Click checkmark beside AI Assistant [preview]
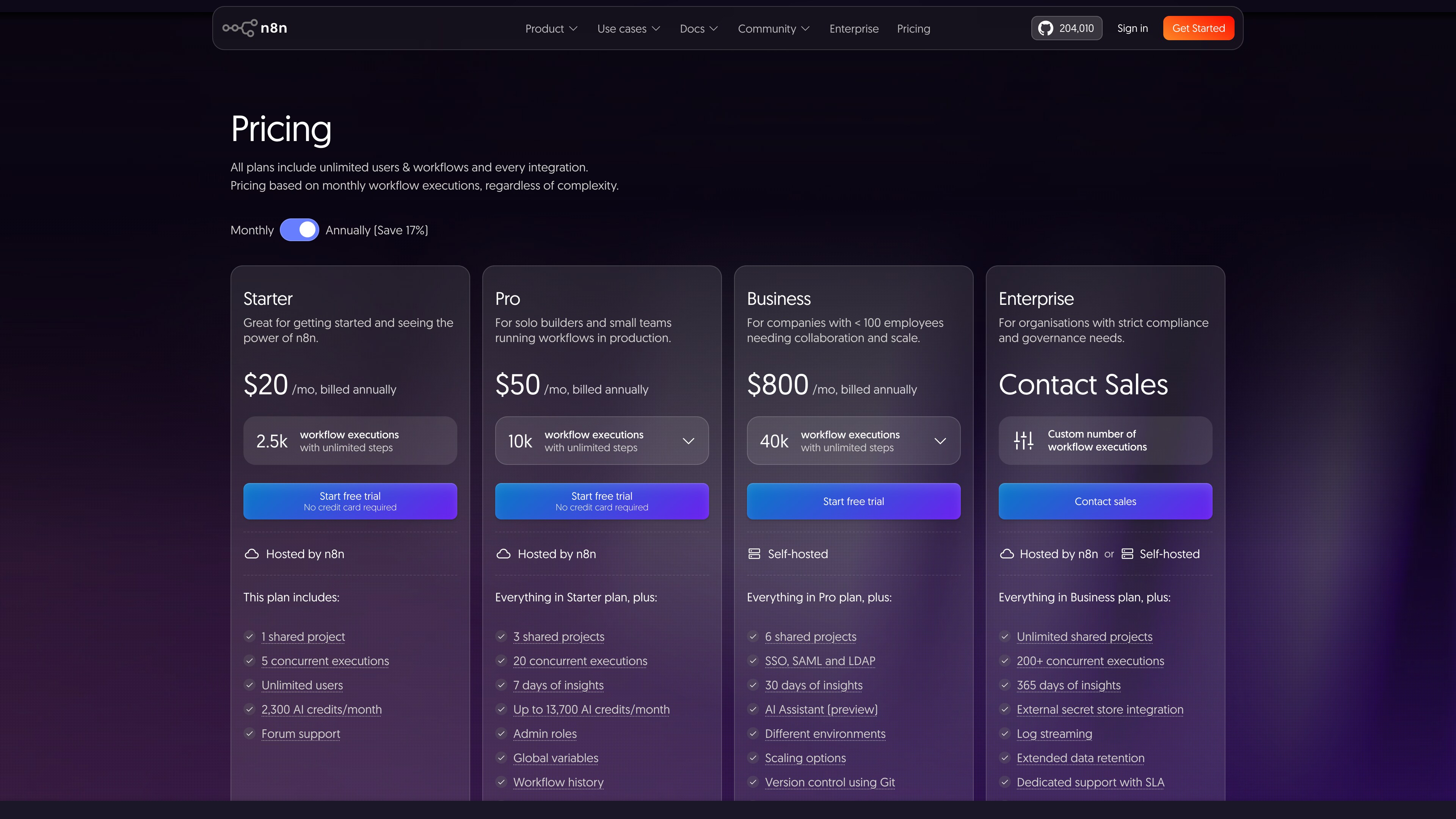 coord(753,709)
